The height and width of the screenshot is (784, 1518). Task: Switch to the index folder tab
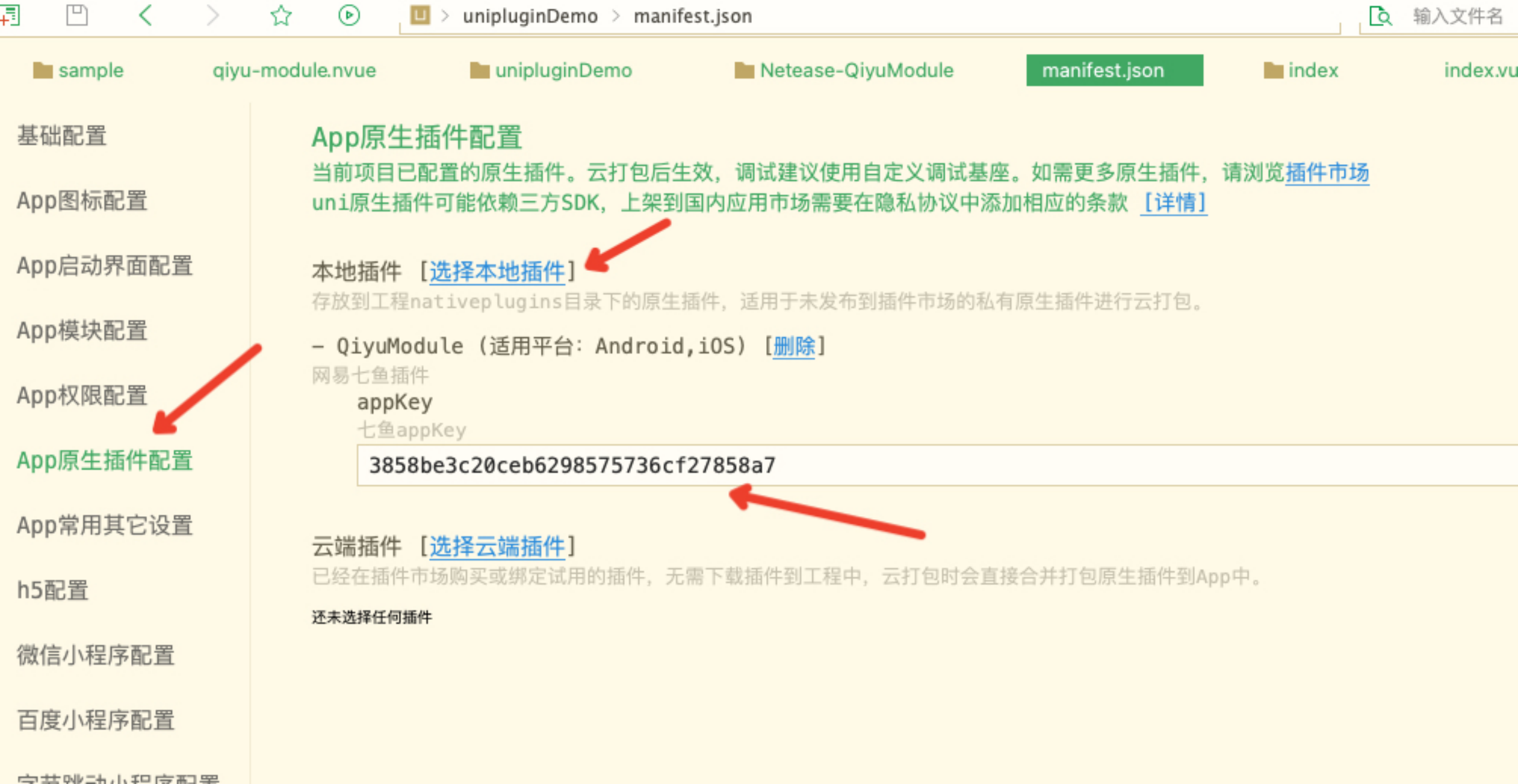pyautogui.click(x=1301, y=71)
